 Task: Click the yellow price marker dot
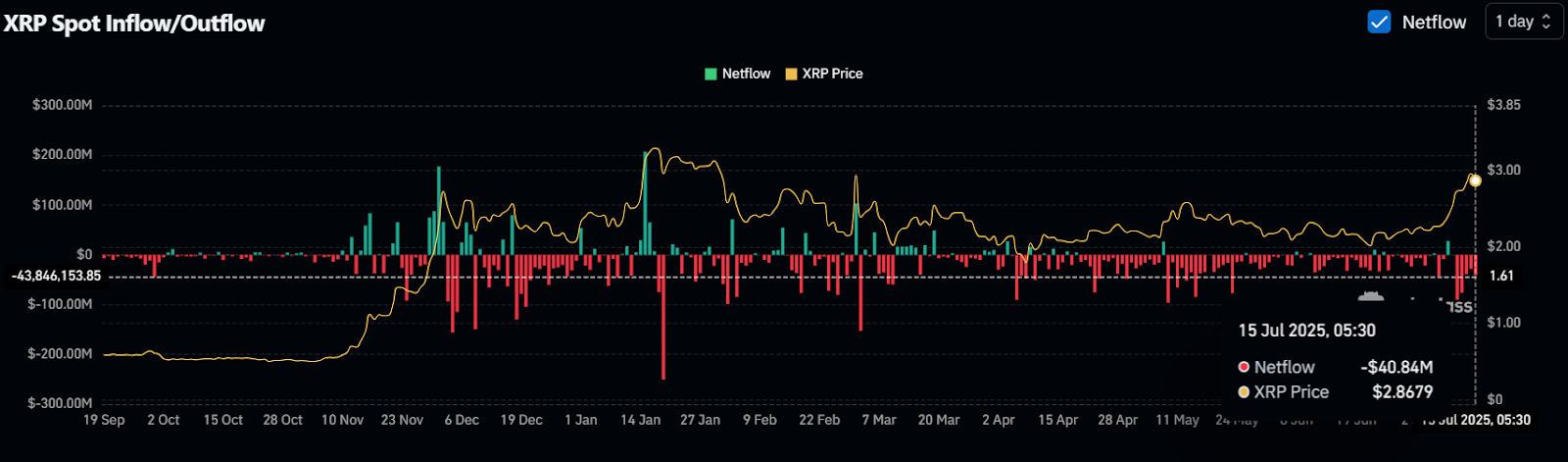[x=1475, y=180]
